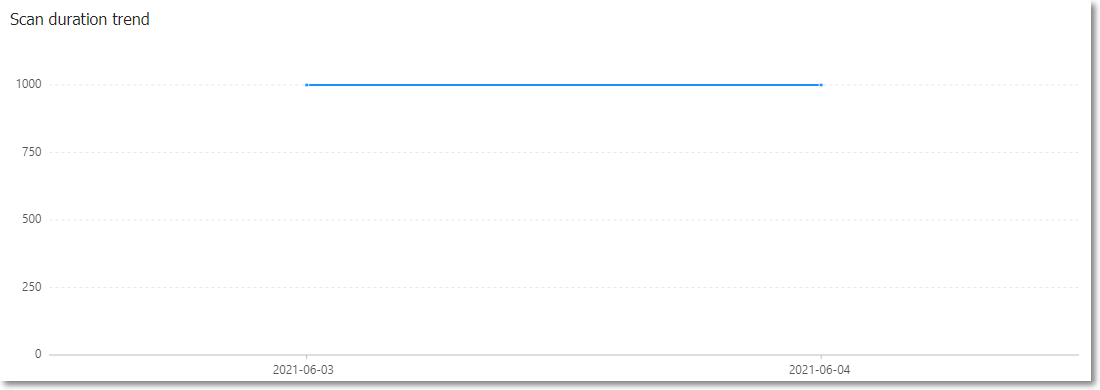This screenshot has height=390, width=1100.
Task: Click the x-axis baseline between the dates
Action: click(563, 354)
